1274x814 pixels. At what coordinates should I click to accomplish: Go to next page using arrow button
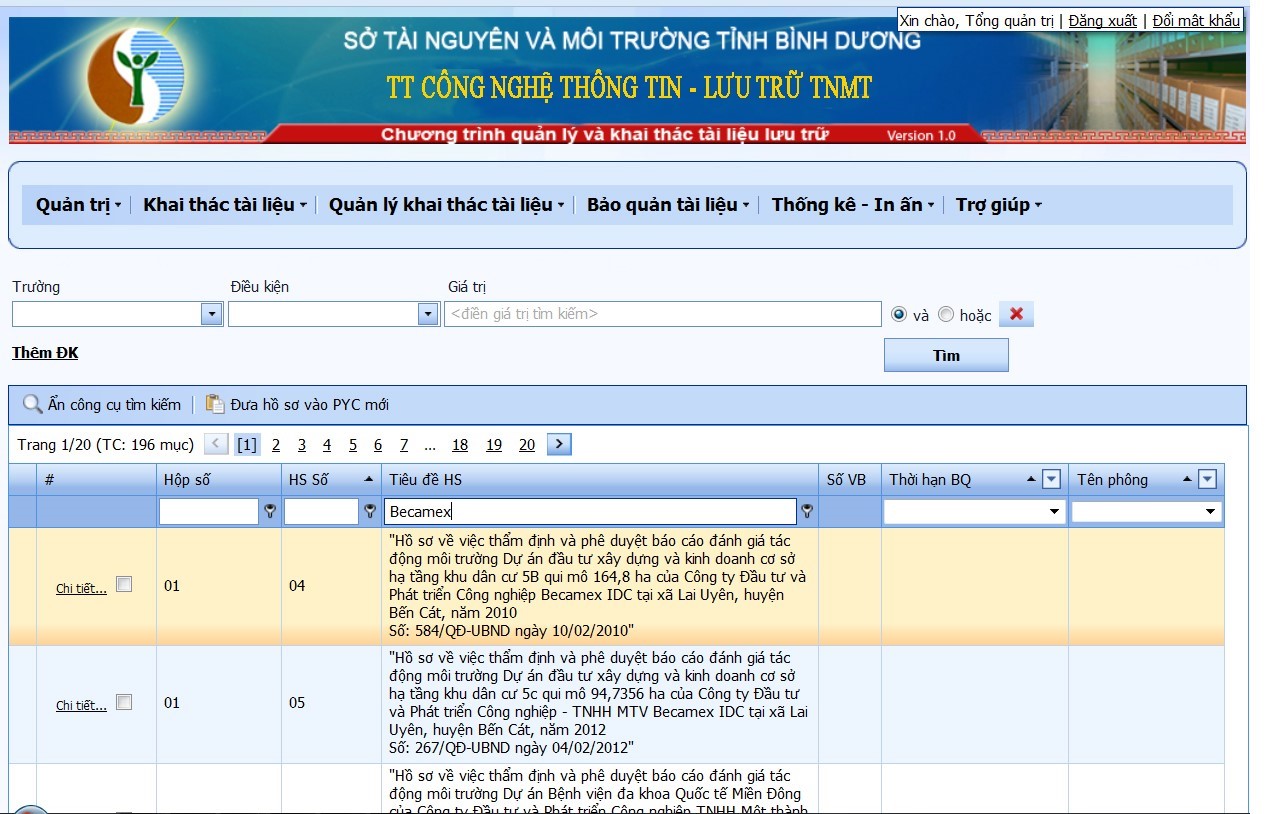click(x=560, y=445)
